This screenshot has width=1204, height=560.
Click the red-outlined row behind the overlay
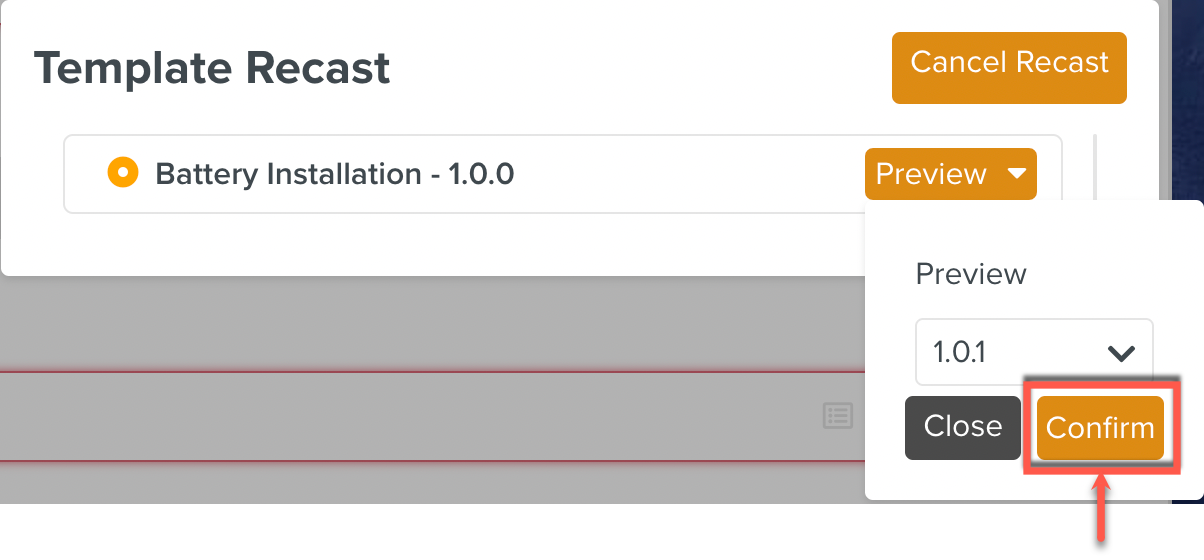(400, 416)
